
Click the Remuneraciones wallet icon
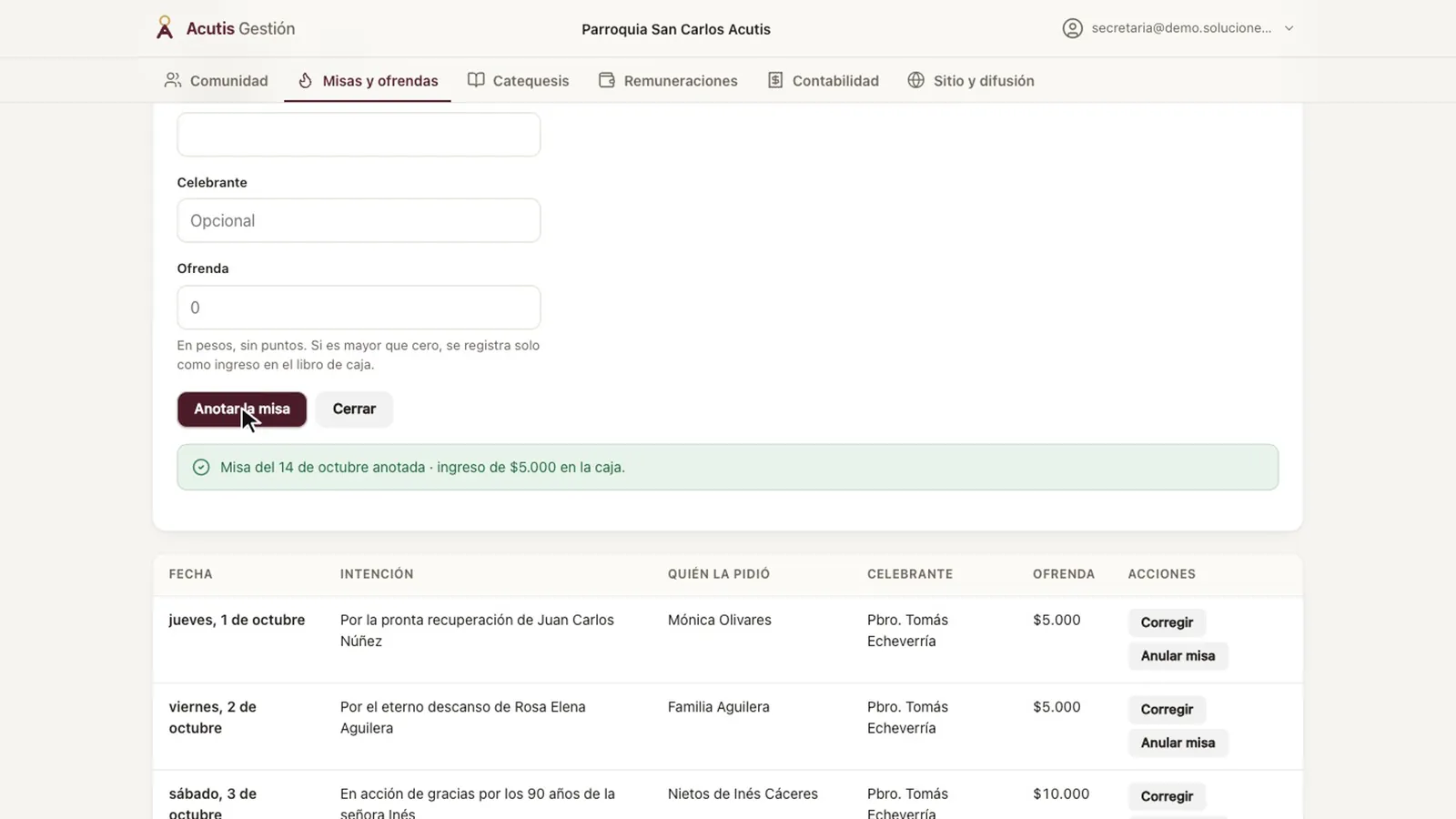607,80
